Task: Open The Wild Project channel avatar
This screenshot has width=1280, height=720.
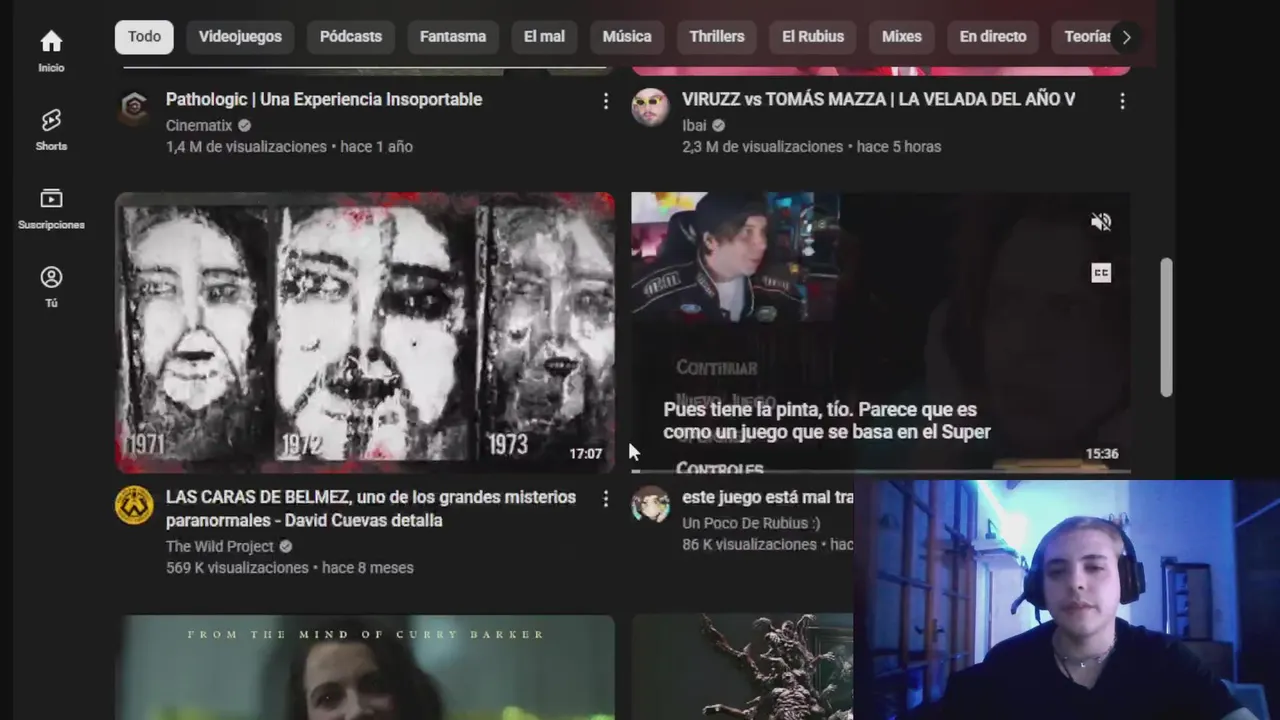Action: (134, 505)
